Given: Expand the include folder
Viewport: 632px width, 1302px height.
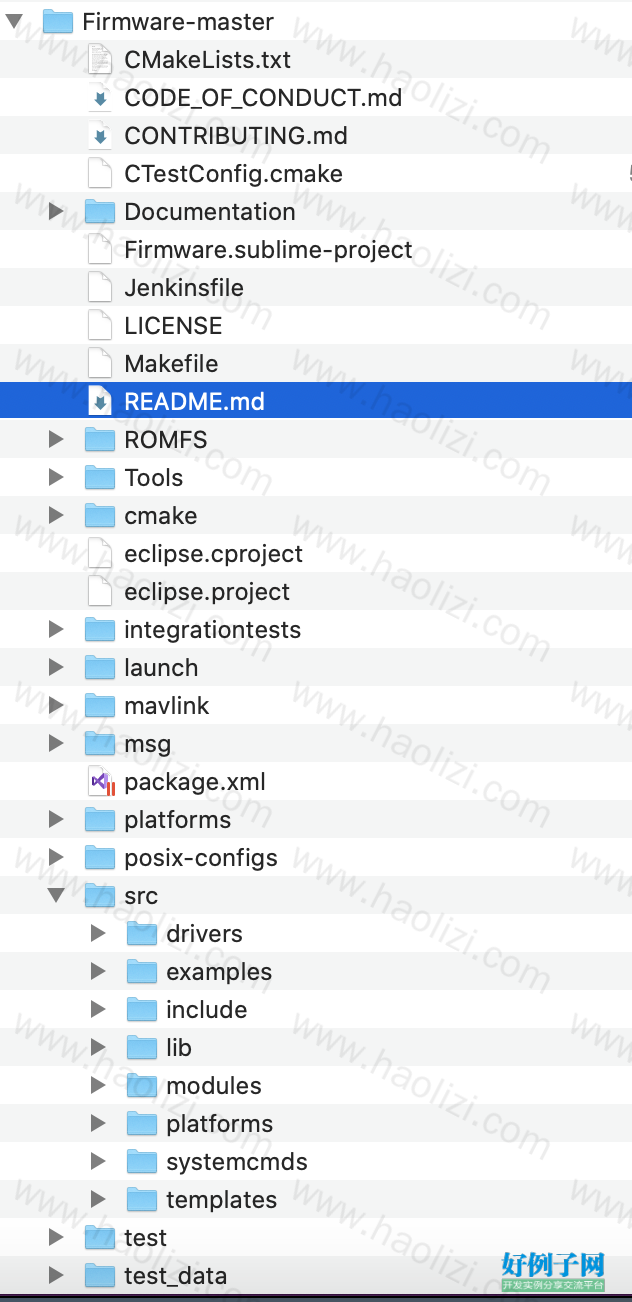Looking at the screenshot, I should [x=98, y=1010].
